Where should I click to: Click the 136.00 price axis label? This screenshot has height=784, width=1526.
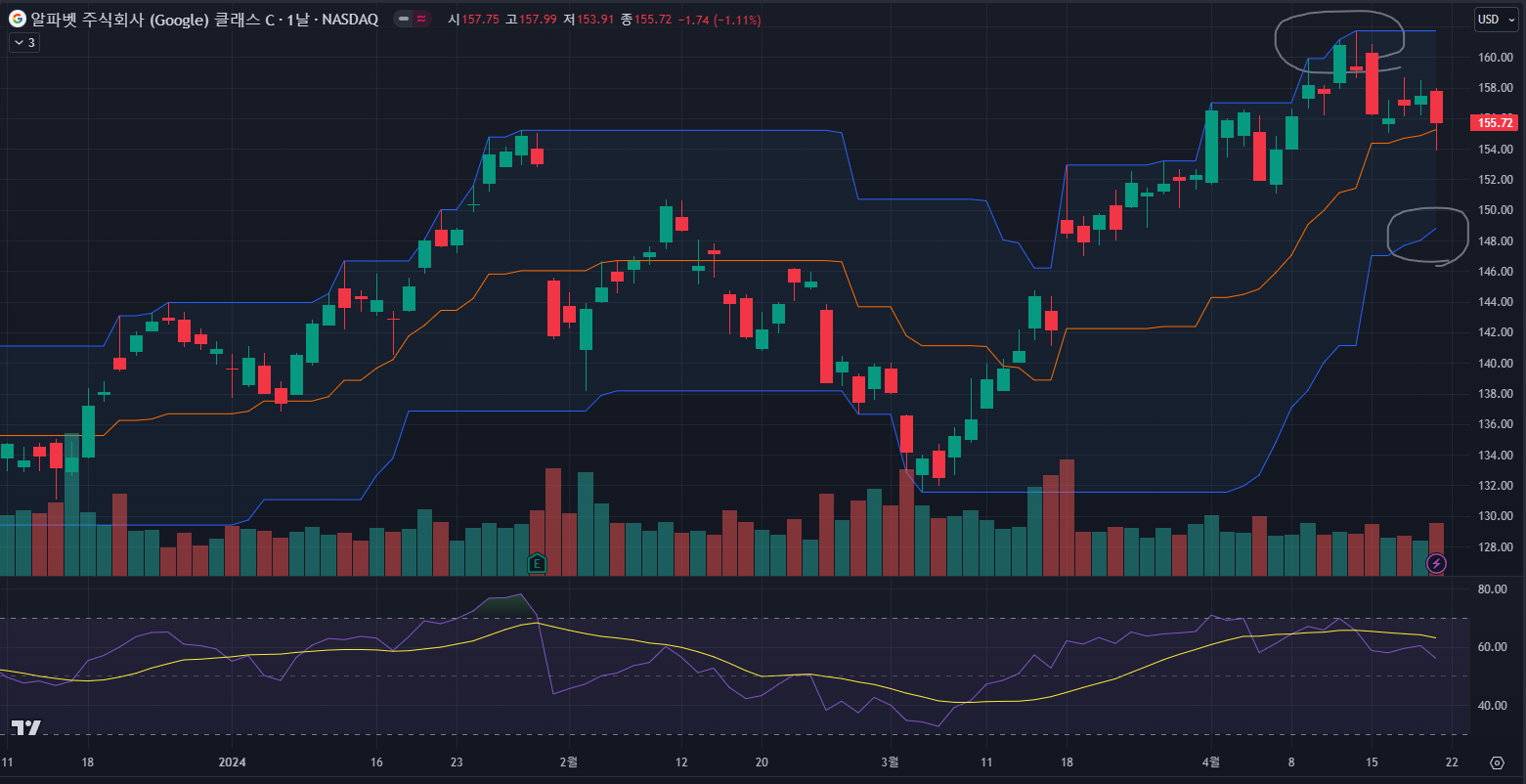pyautogui.click(x=1496, y=424)
